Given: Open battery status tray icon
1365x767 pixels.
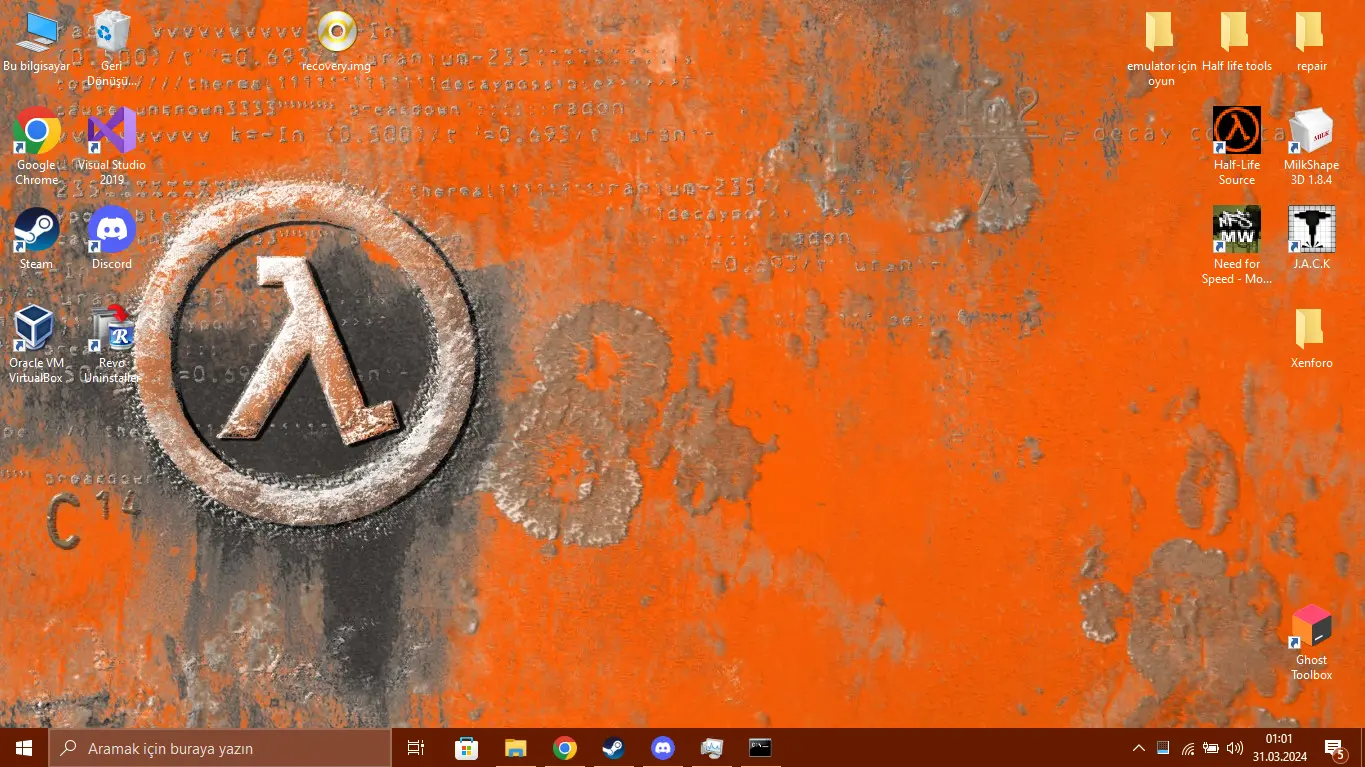Looking at the screenshot, I should click(1211, 748).
